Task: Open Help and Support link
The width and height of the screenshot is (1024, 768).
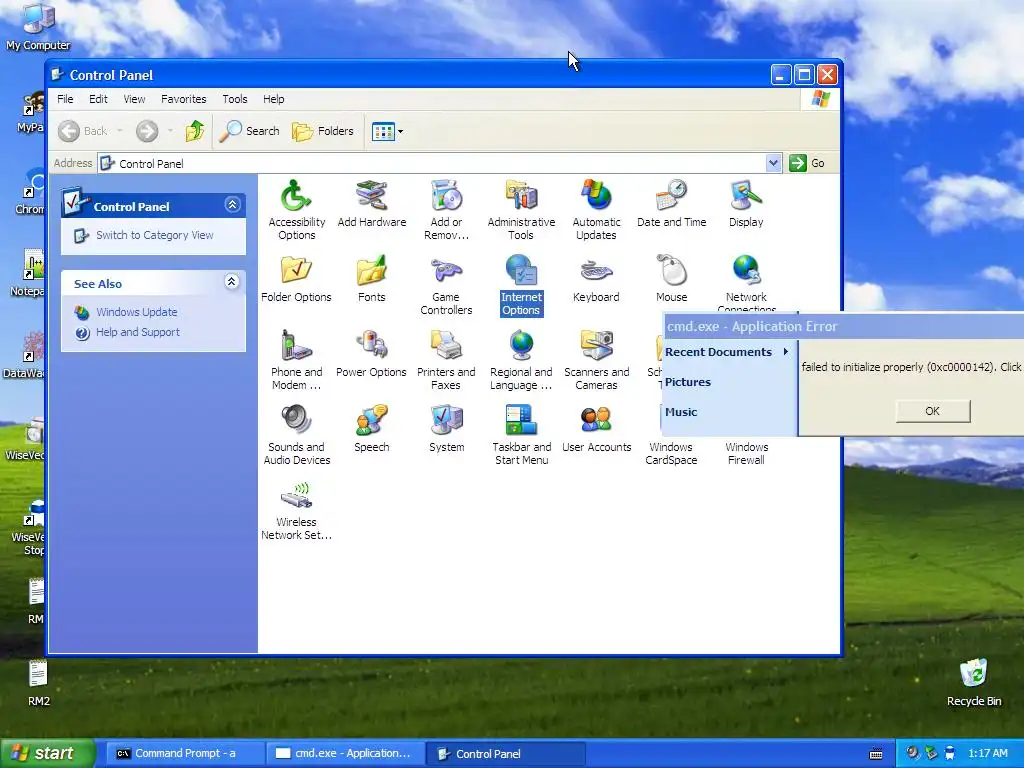Action: [x=138, y=332]
